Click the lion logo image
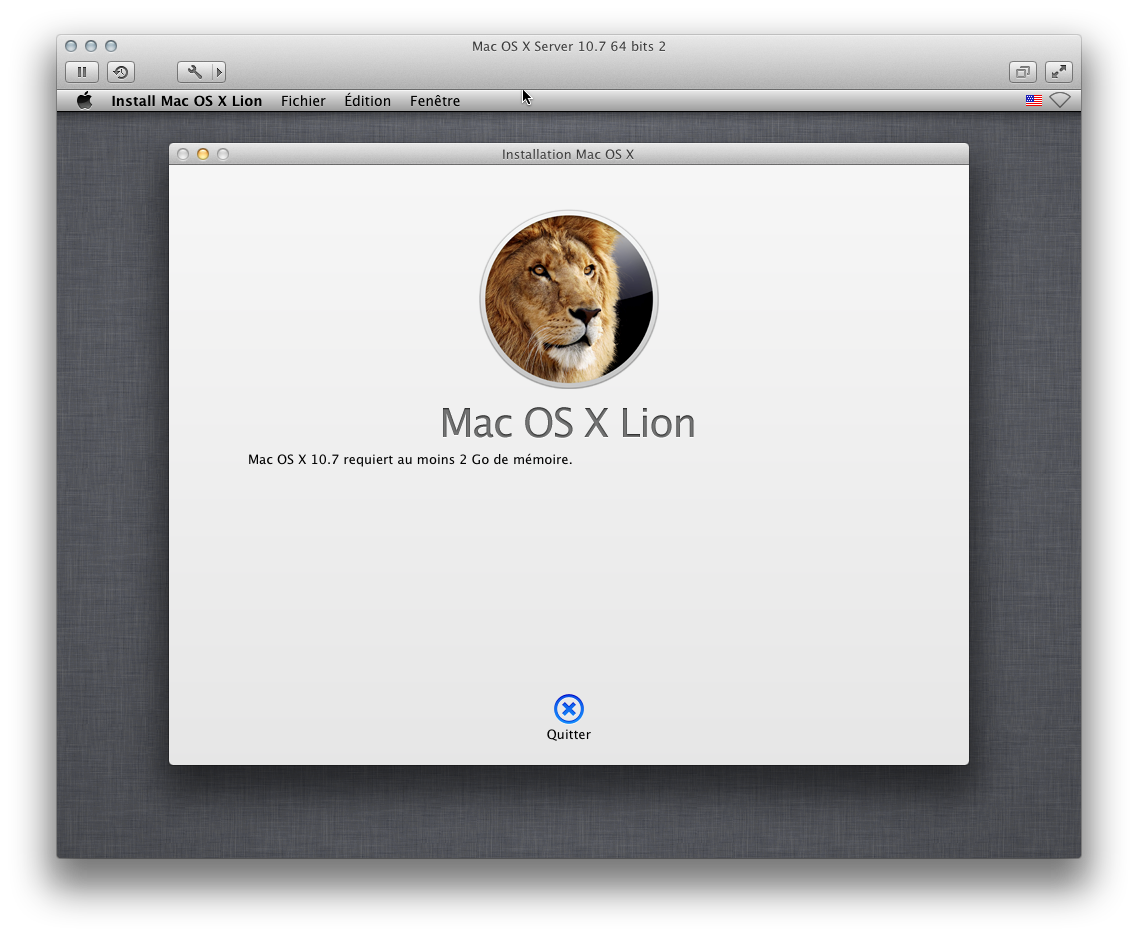Screen dimensions: 1138x937 tap(569, 299)
